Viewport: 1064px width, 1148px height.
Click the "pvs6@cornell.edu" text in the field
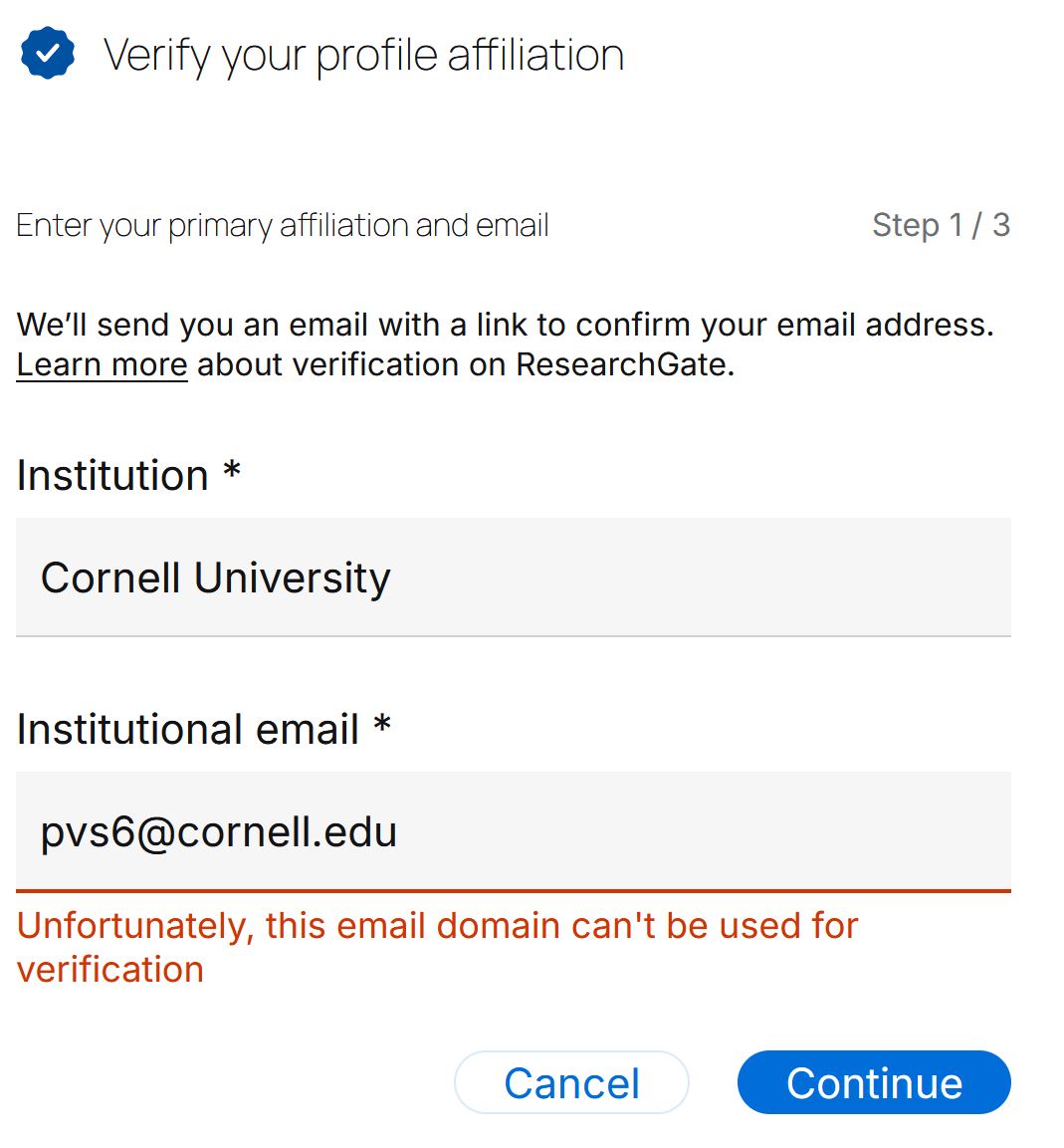click(x=218, y=831)
